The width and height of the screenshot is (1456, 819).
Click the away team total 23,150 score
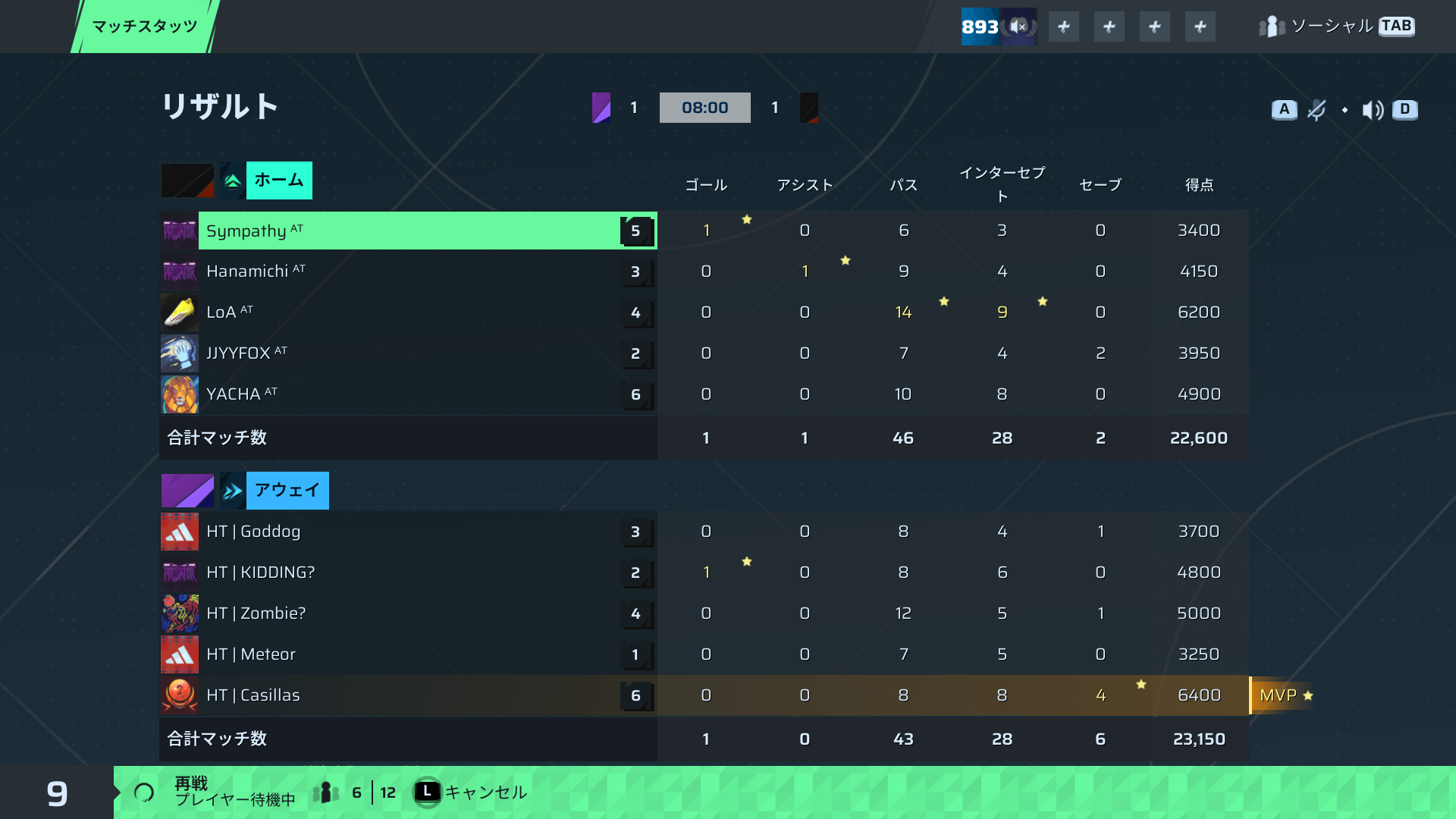pos(1199,739)
